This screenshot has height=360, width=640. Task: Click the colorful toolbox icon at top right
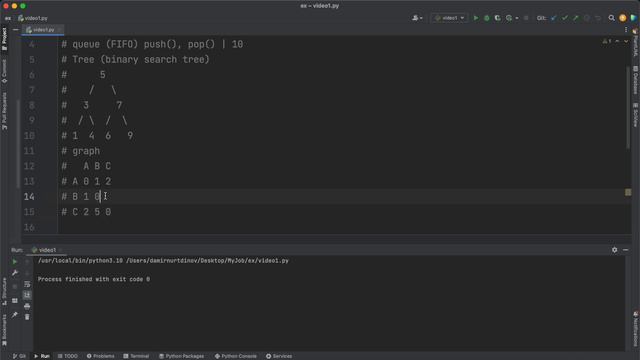point(633,18)
